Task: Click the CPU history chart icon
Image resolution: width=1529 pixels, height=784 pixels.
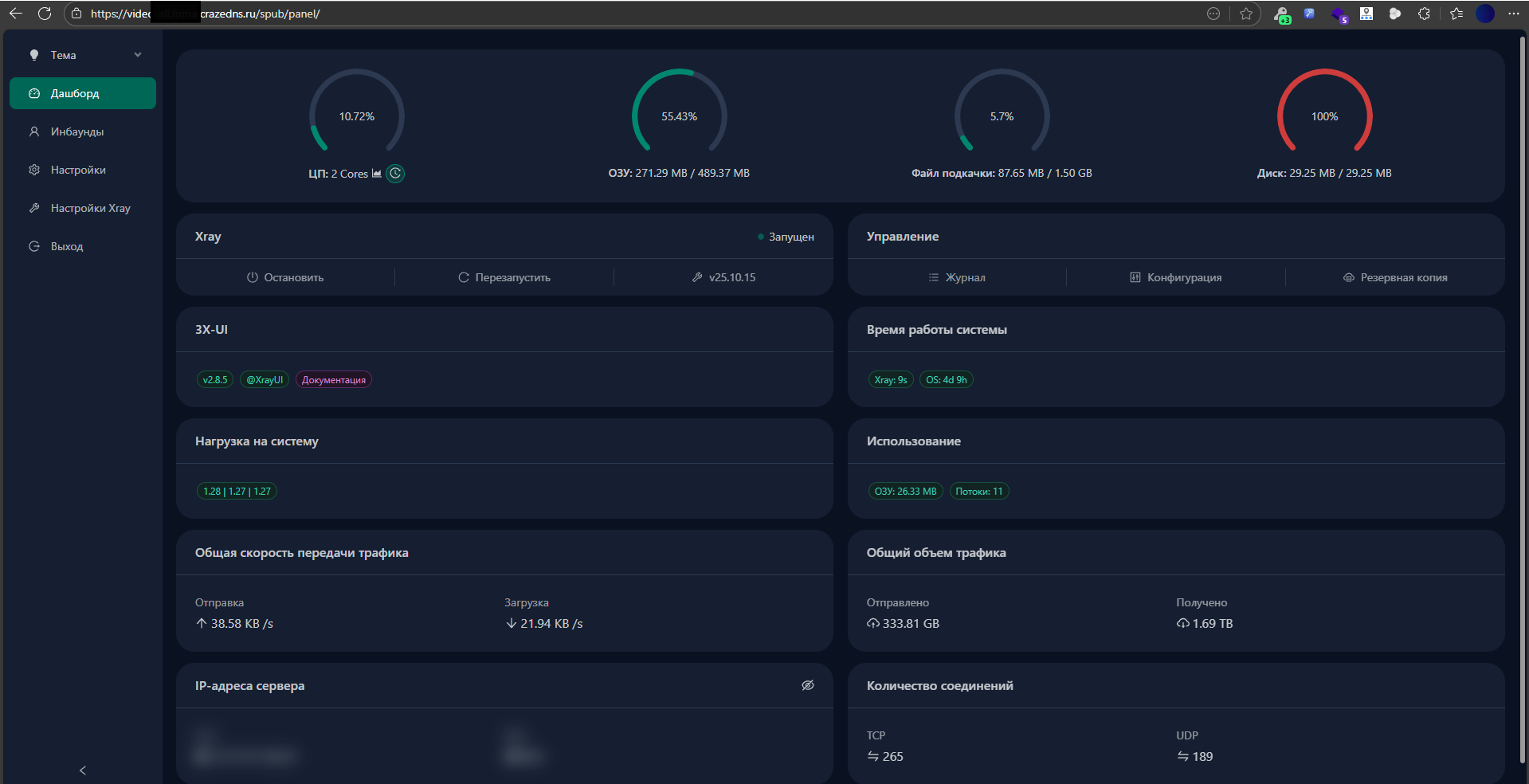Action: 377,174
